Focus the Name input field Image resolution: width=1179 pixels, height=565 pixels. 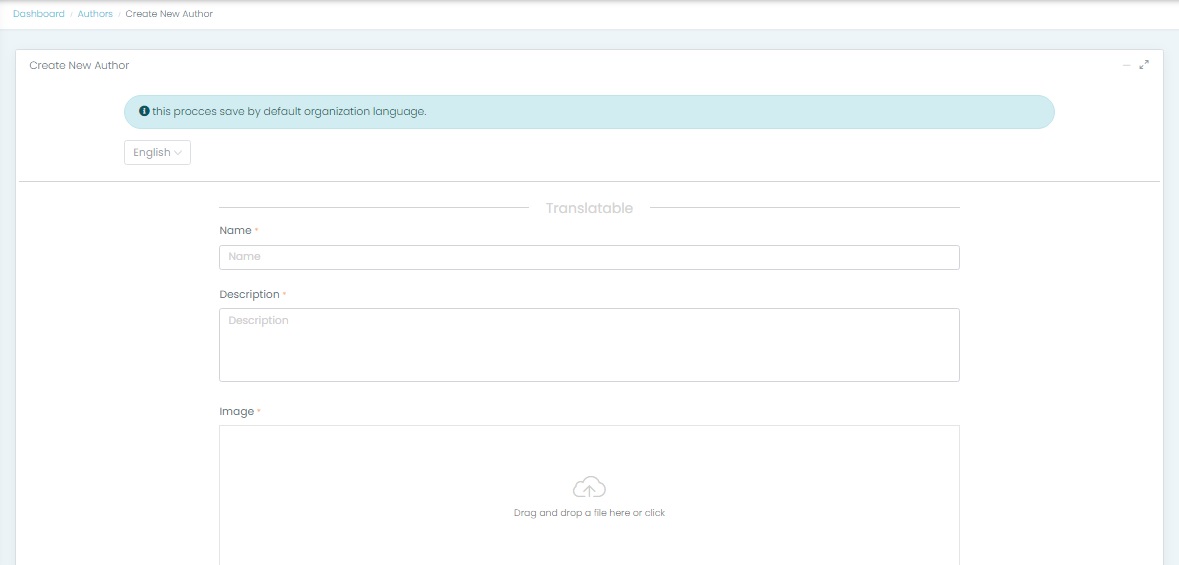point(589,257)
